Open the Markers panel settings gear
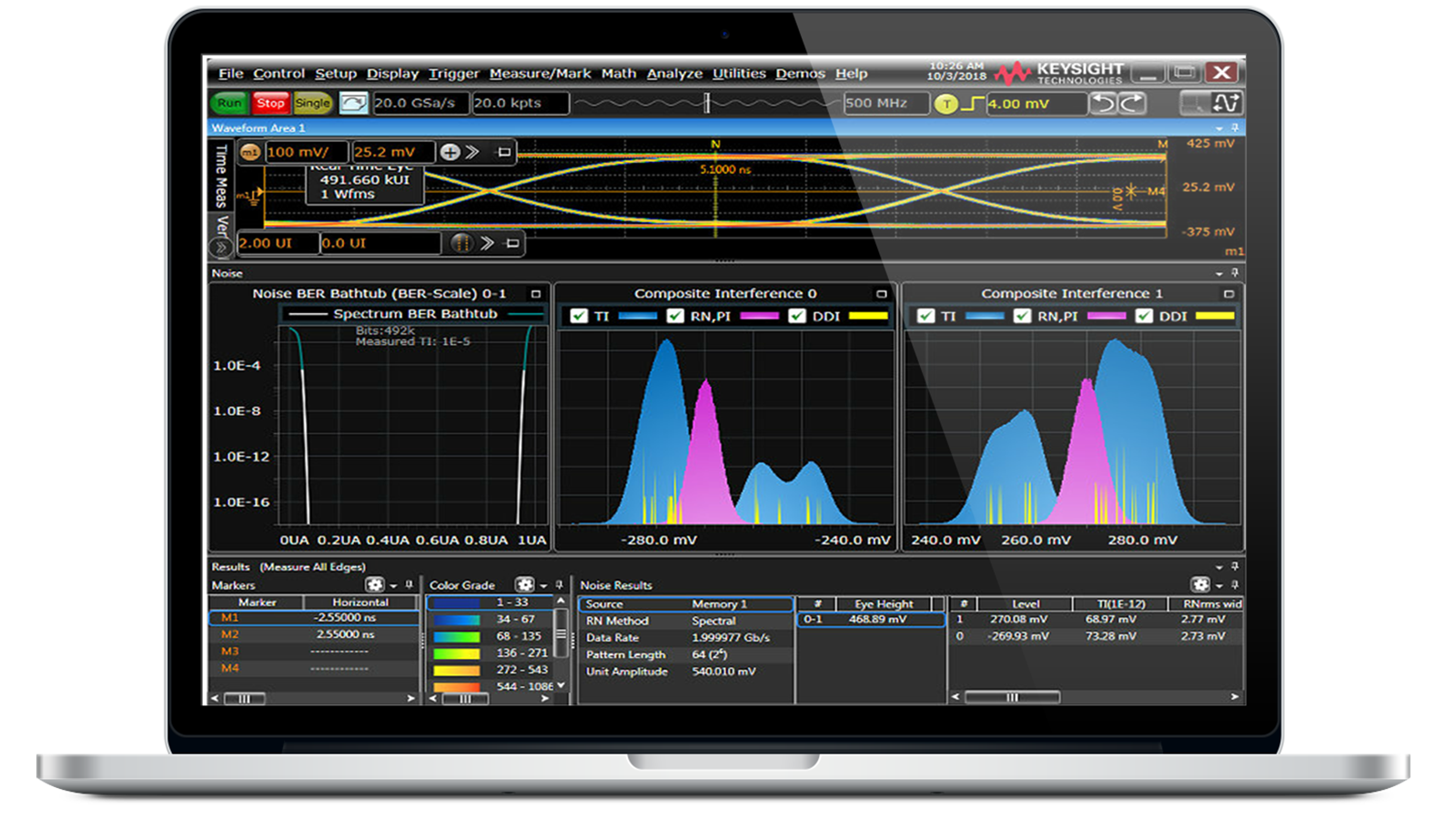 tap(374, 585)
